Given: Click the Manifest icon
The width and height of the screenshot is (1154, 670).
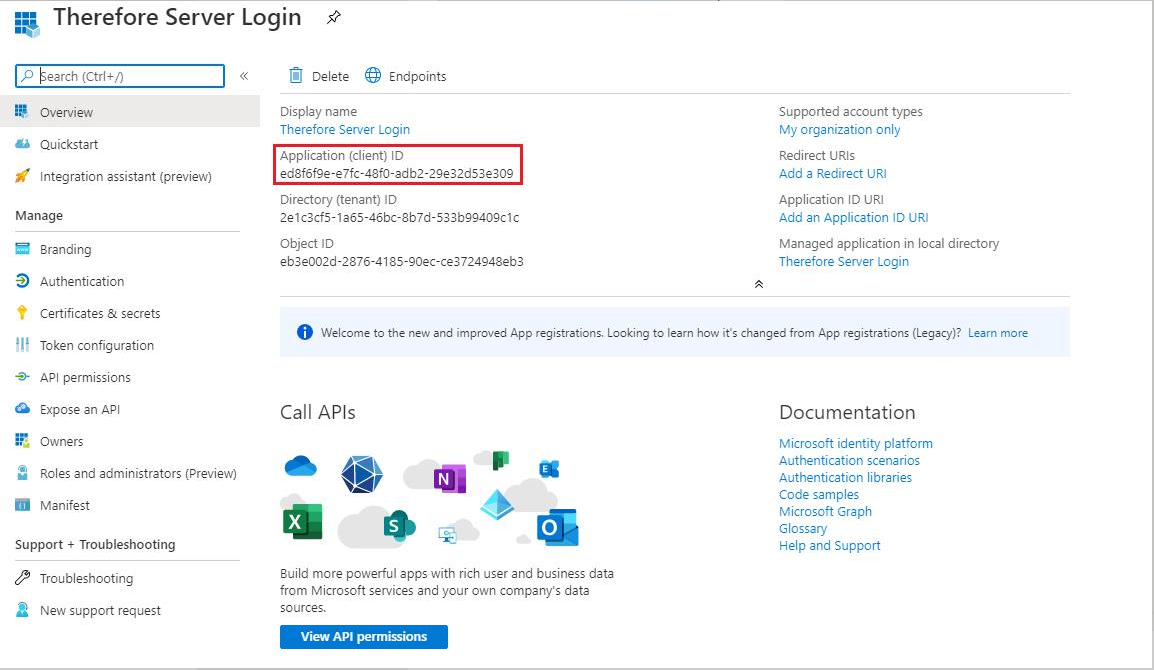Looking at the screenshot, I should 22,505.
